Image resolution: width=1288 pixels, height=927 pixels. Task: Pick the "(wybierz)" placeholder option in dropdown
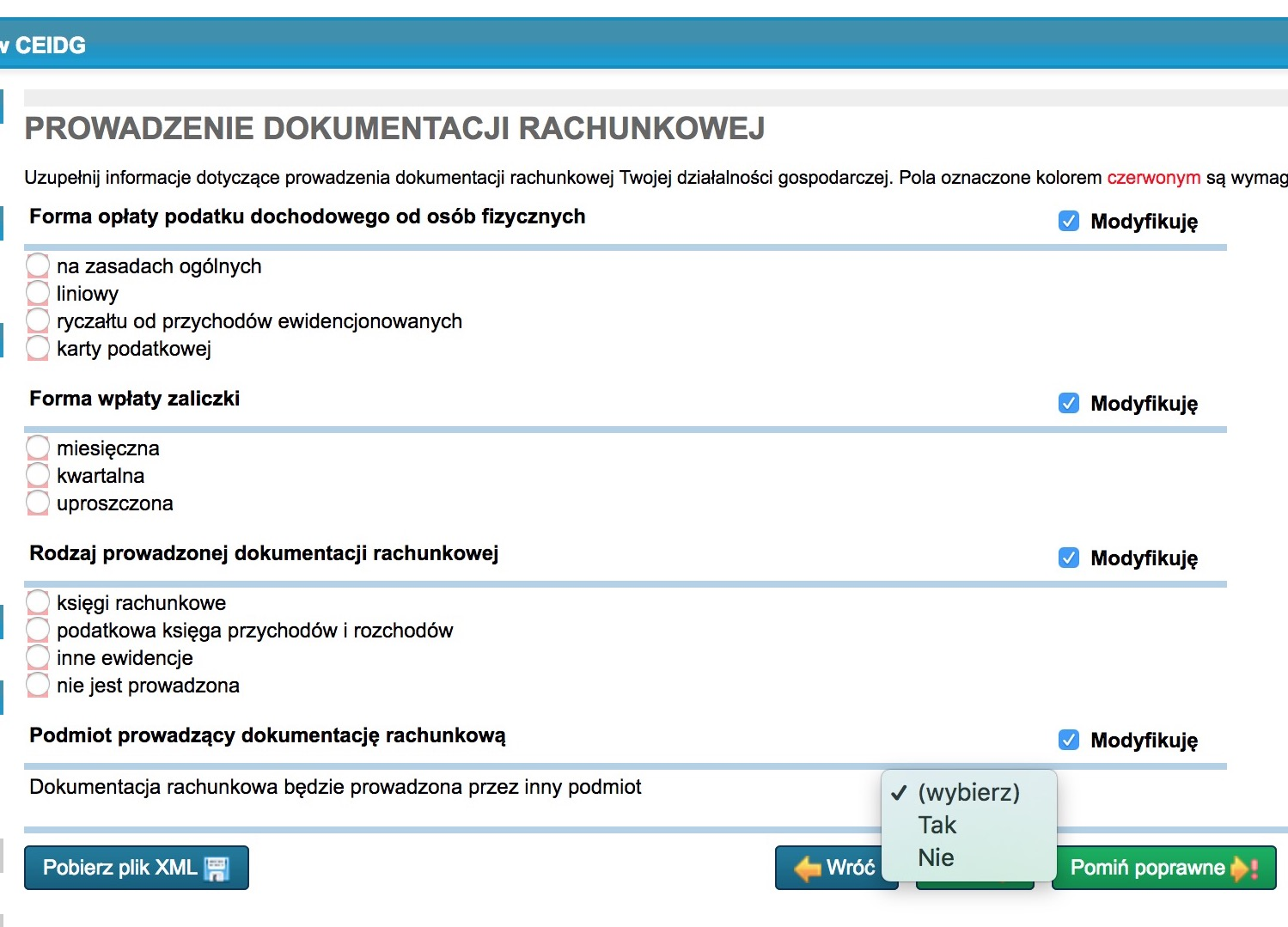tap(968, 793)
